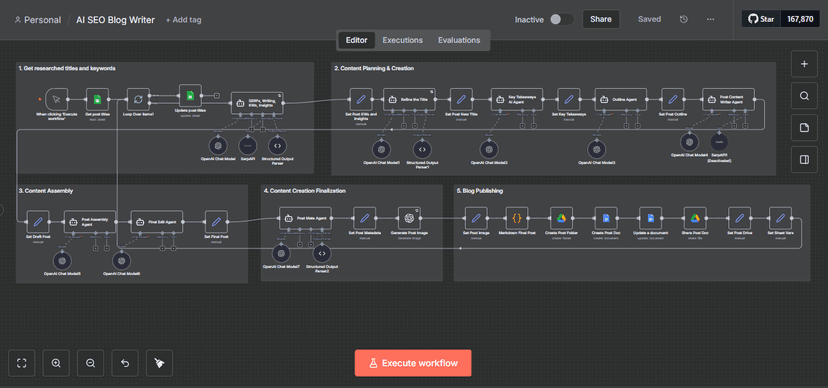Open workflow history clock icon

[684, 20]
